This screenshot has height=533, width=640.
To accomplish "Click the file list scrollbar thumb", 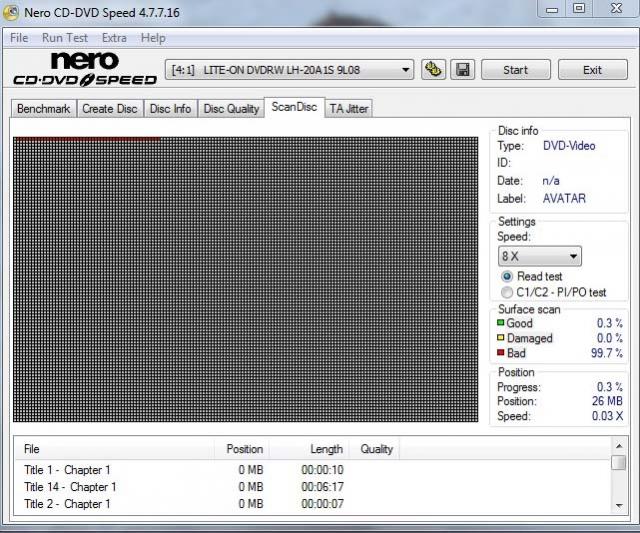I will coord(619,463).
